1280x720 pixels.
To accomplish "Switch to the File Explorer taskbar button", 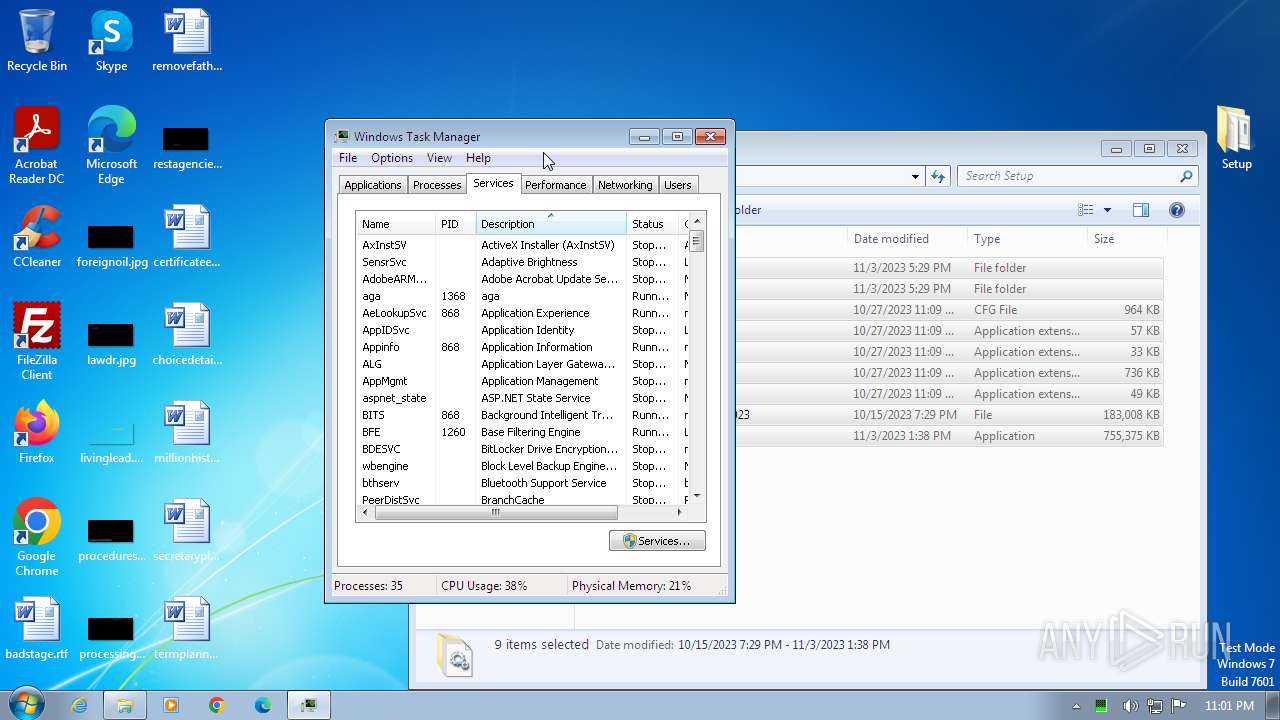I will coord(125,705).
